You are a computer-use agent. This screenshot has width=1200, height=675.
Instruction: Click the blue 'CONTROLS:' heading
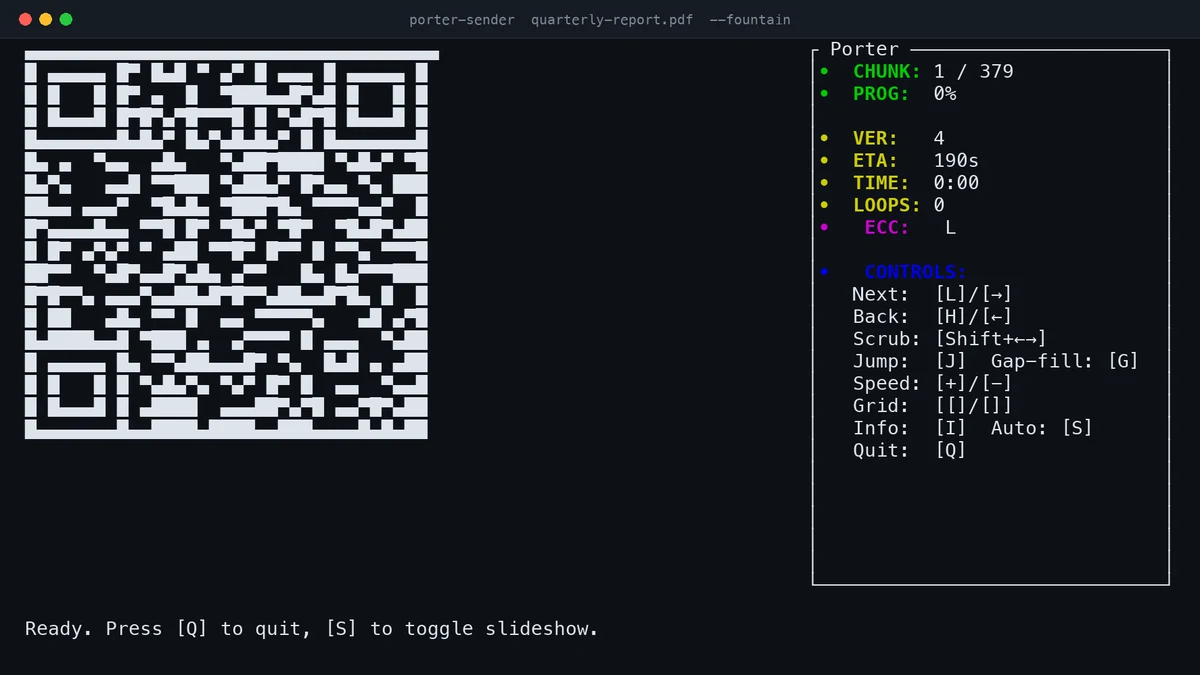tap(915, 272)
